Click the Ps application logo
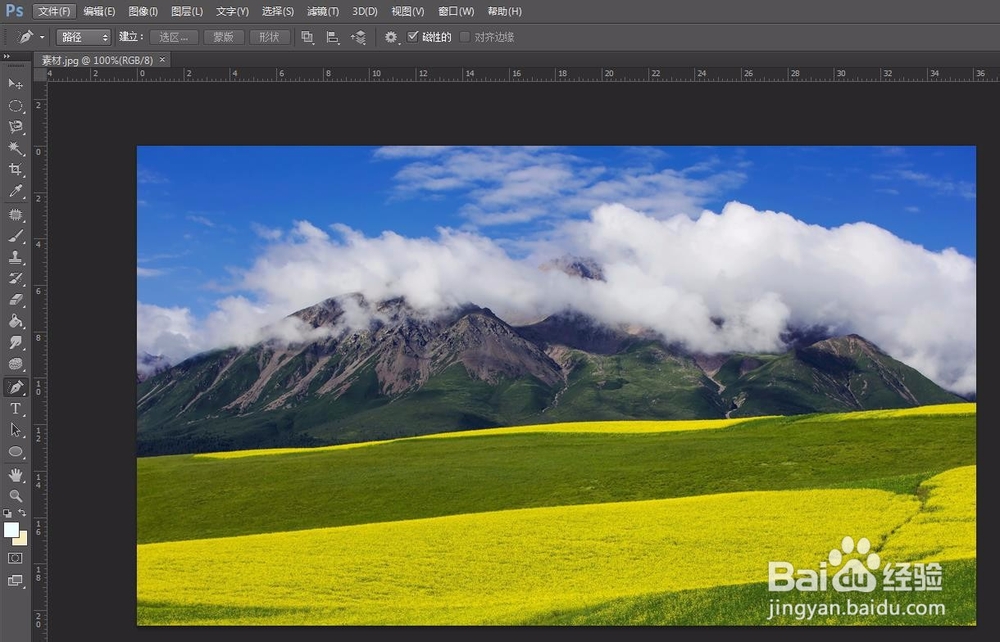The width and height of the screenshot is (1000, 642). [x=14, y=11]
